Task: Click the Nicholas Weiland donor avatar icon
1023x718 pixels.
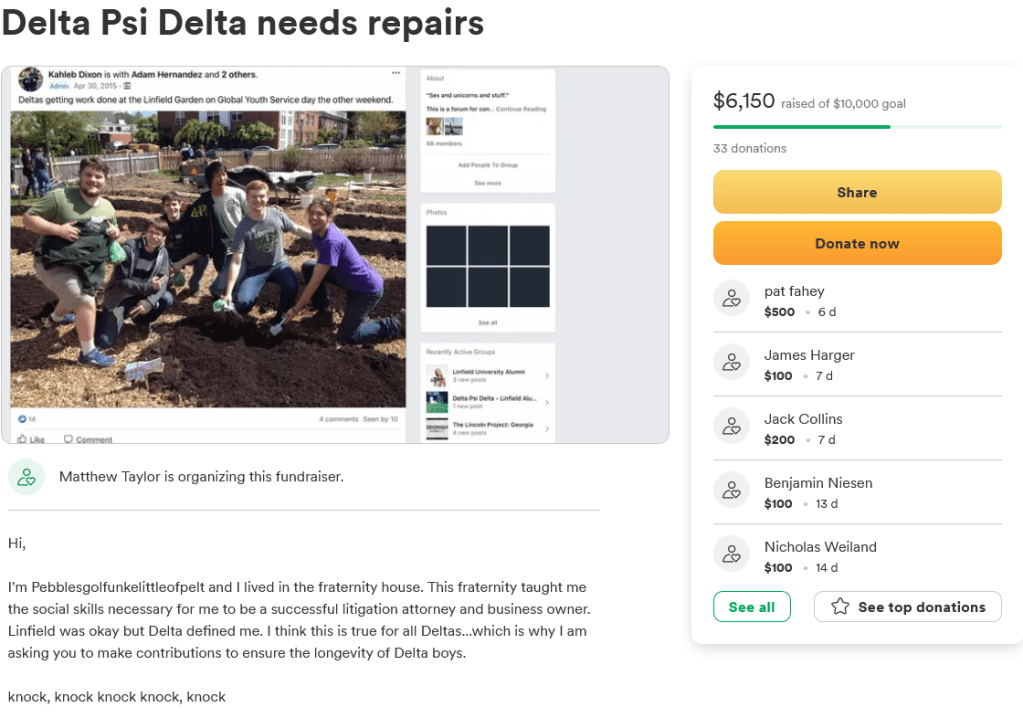Action: point(732,555)
